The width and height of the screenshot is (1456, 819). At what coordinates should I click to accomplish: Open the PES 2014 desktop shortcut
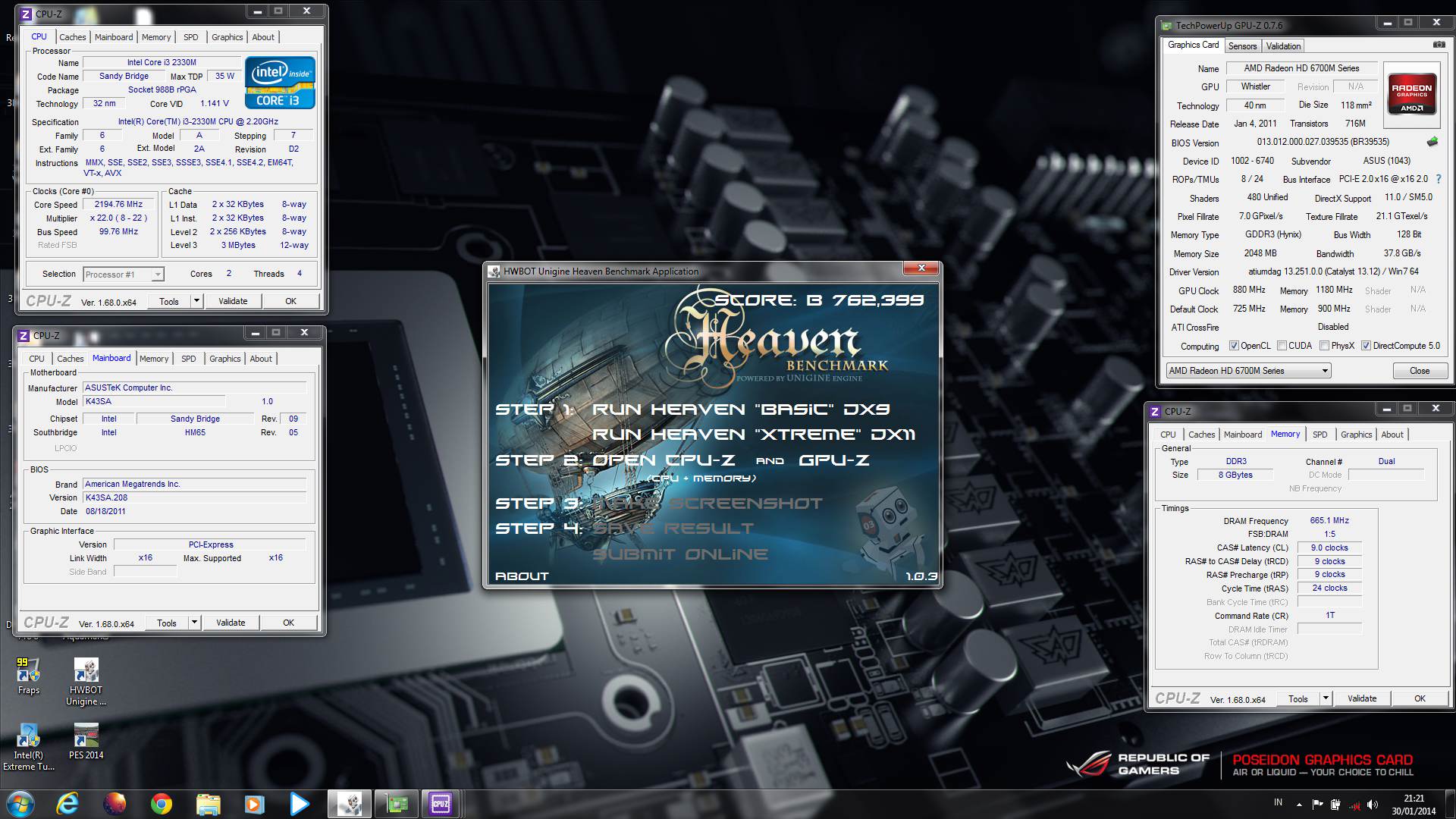(86, 742)
